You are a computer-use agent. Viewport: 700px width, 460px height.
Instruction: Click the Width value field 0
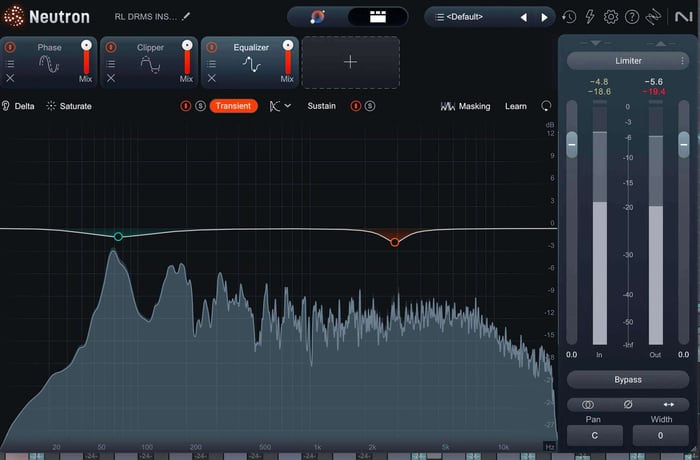point(660,435)
